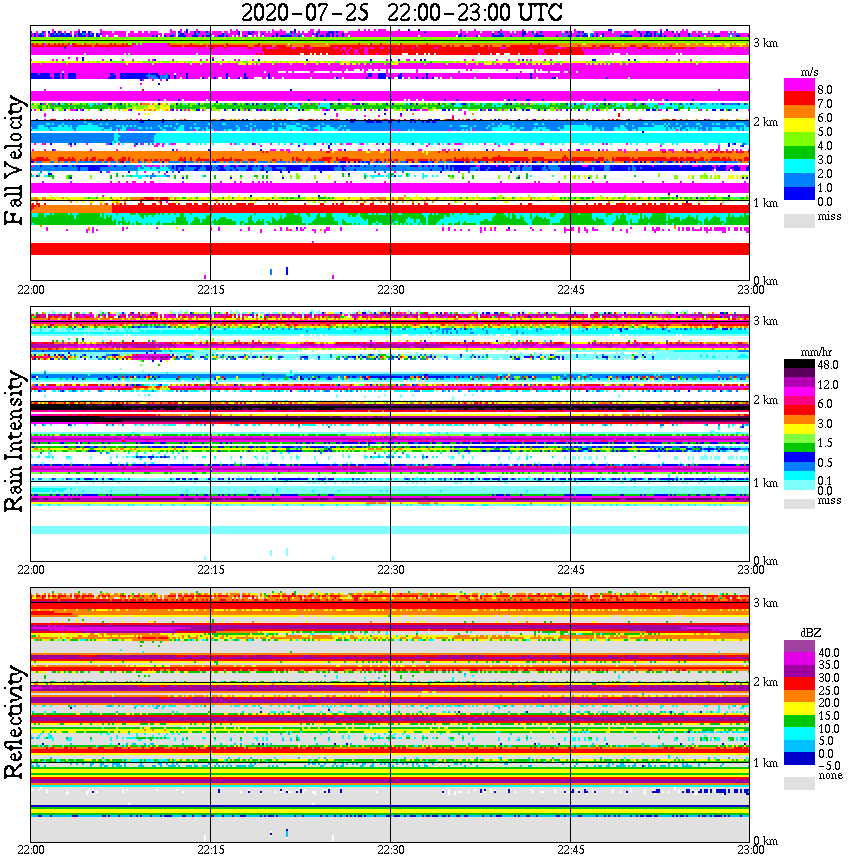
Task: Click the '22:45' tick under Reflectivity panel
Action: point(571,850)
